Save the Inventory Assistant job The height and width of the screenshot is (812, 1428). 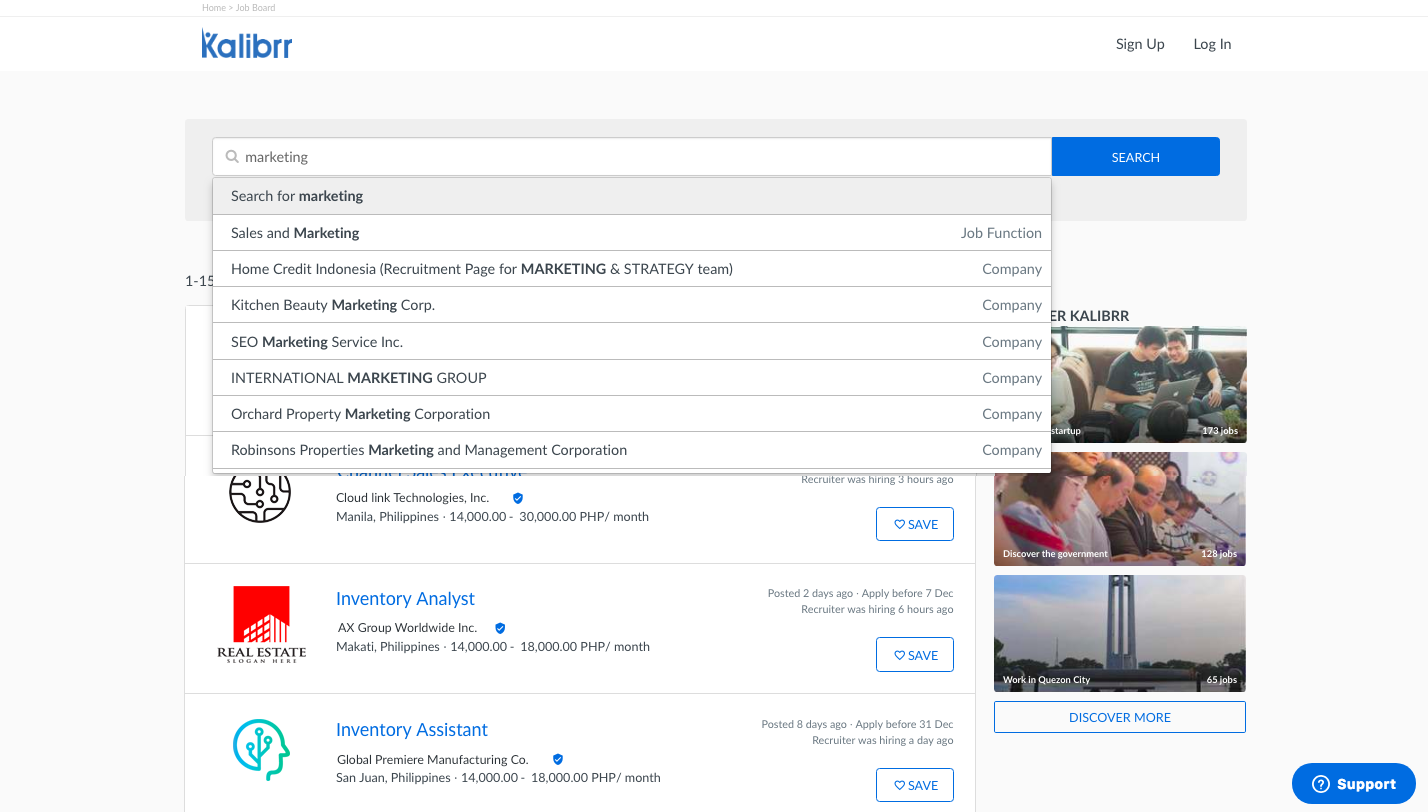tap(914, 785)
